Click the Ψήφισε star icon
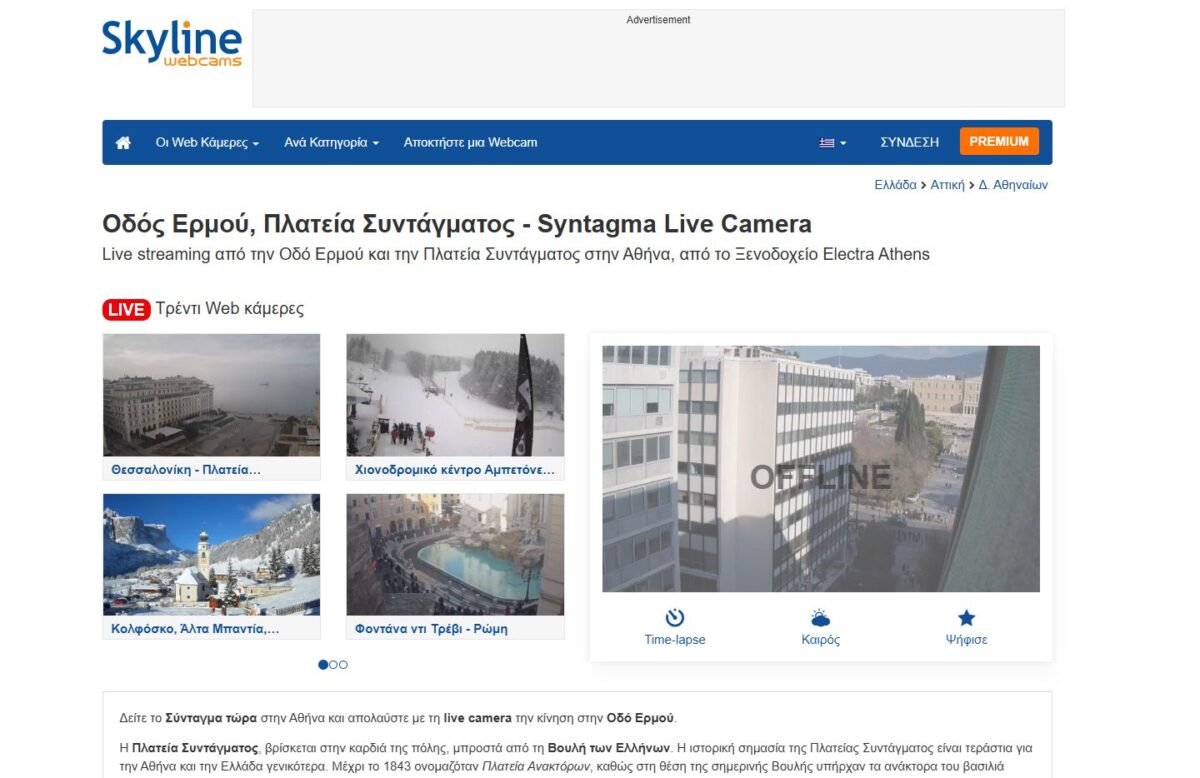 click(966, 618)
